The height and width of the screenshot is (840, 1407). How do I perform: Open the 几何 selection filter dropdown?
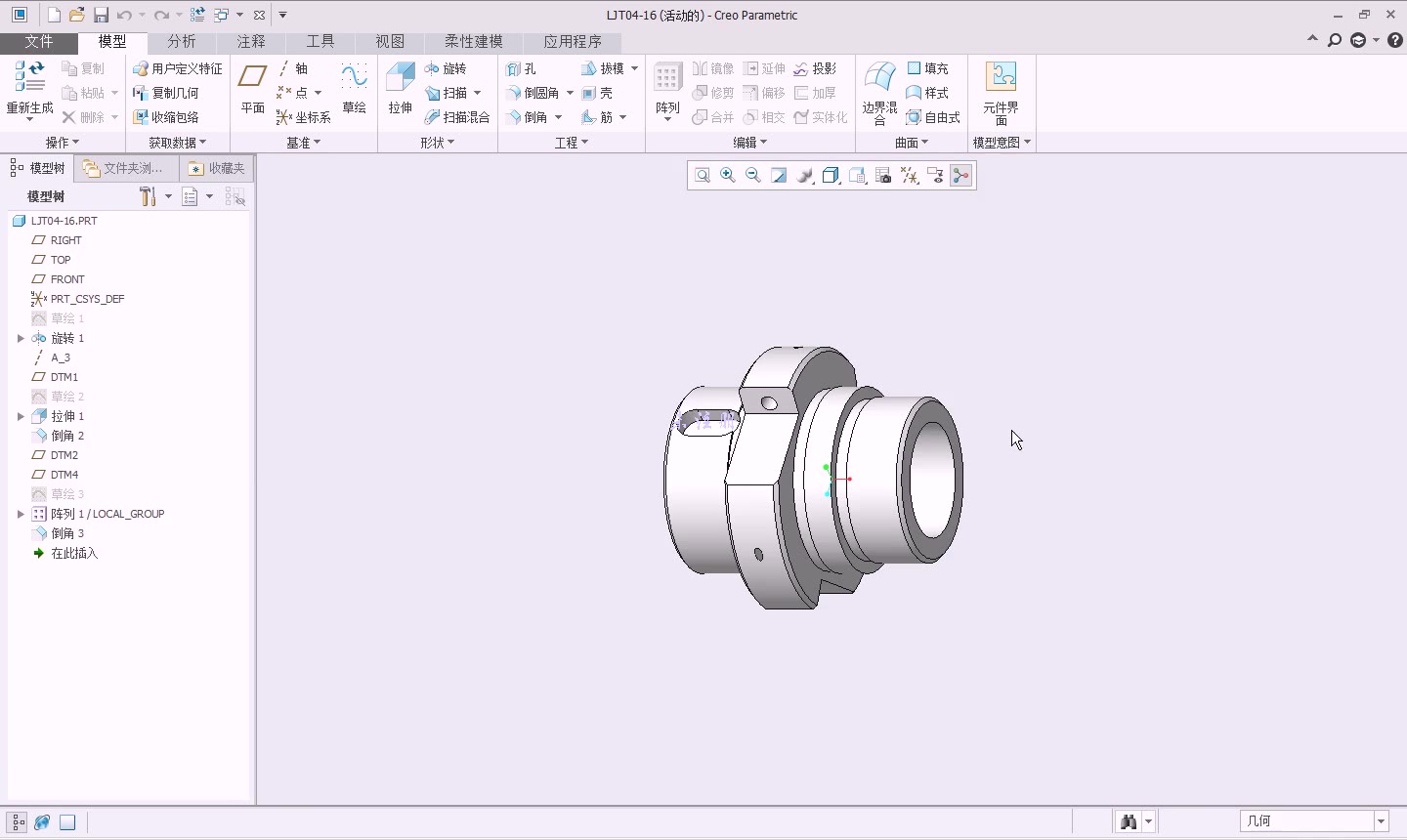(1382, 821)
